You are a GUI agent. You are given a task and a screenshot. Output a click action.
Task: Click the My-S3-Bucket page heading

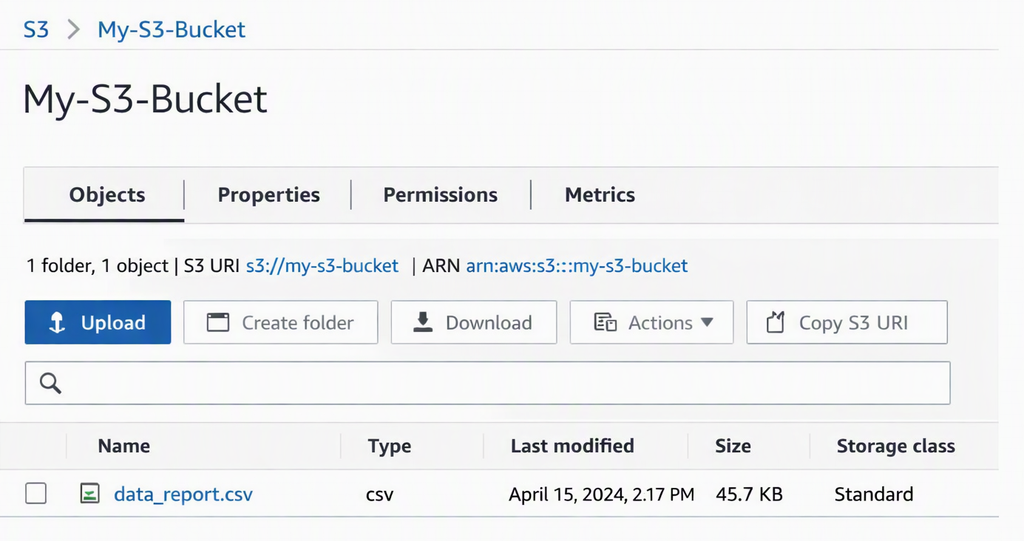point(145,100)
